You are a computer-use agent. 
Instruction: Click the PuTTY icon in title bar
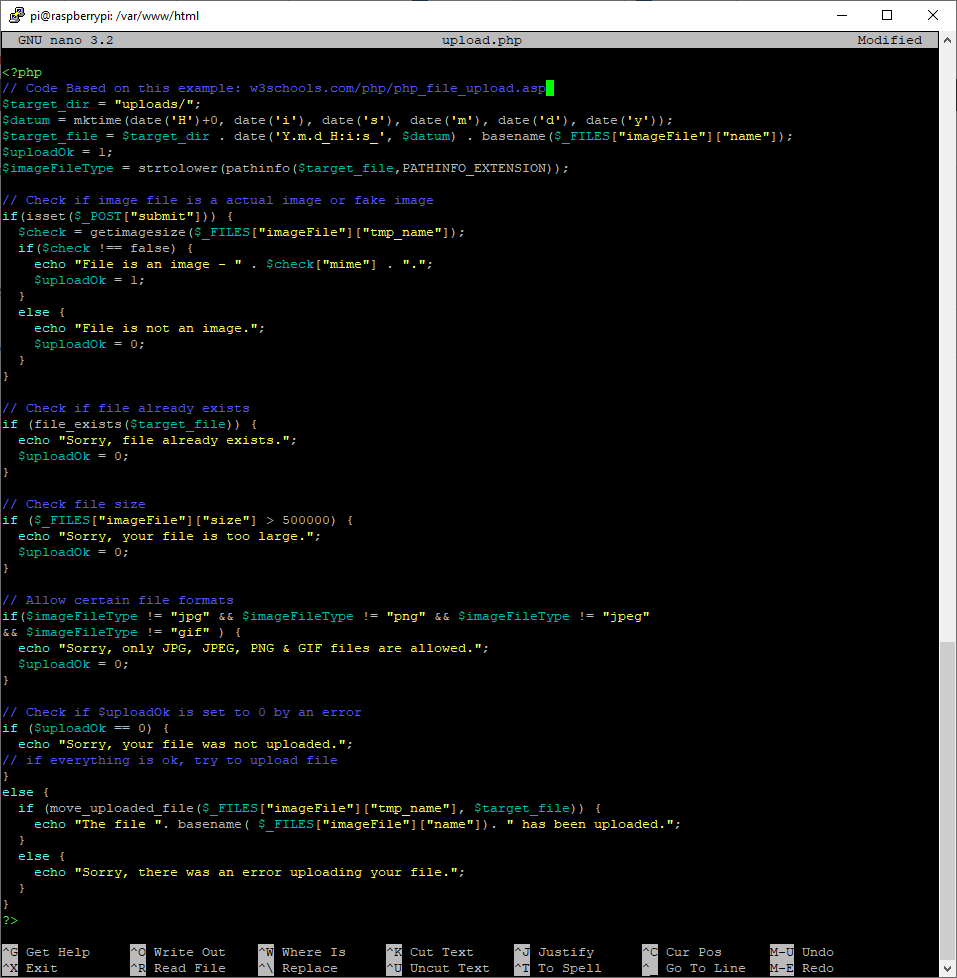[16, 15]
